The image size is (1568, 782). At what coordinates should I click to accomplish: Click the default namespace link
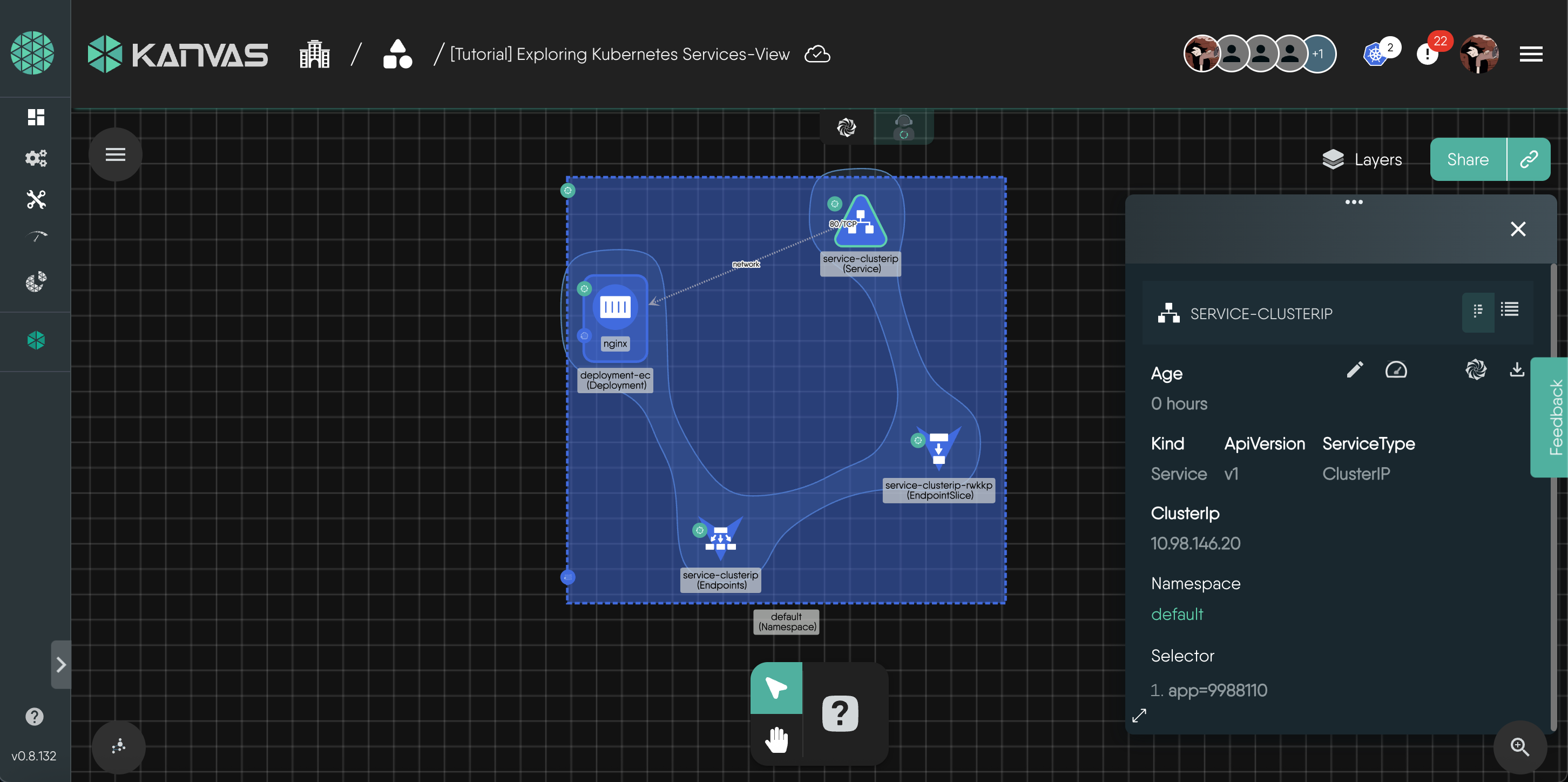1177,614
